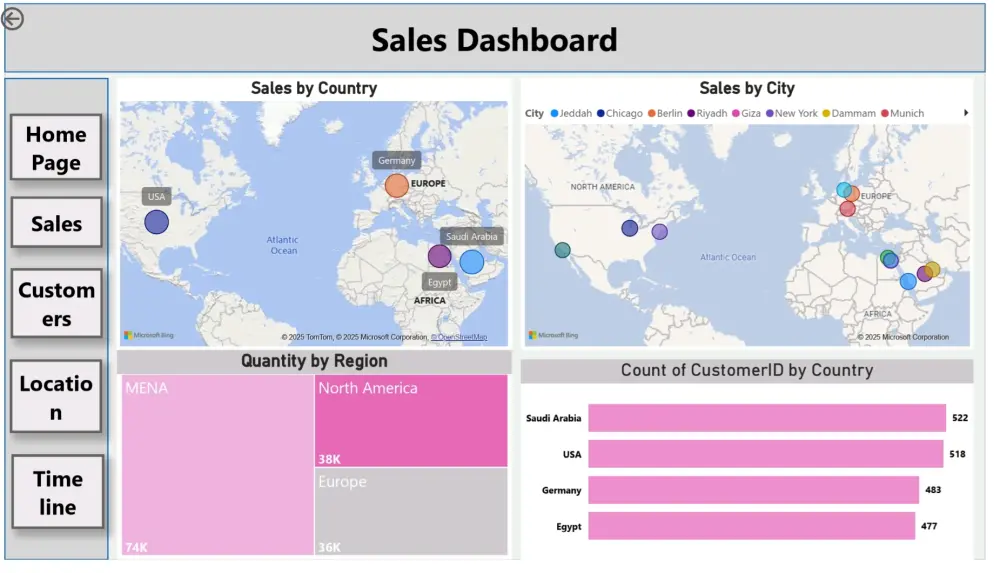Image resolution: width=1000 pixels, height=573 pixels.
Task: Click the 38K value label in North America
Action: coord(329,459)
